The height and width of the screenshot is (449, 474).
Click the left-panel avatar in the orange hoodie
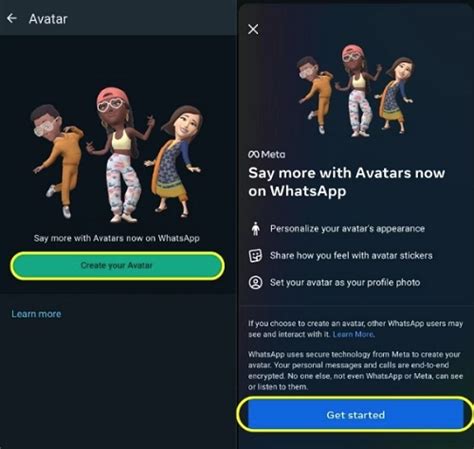pyautogui.click(x=57, y=160)
